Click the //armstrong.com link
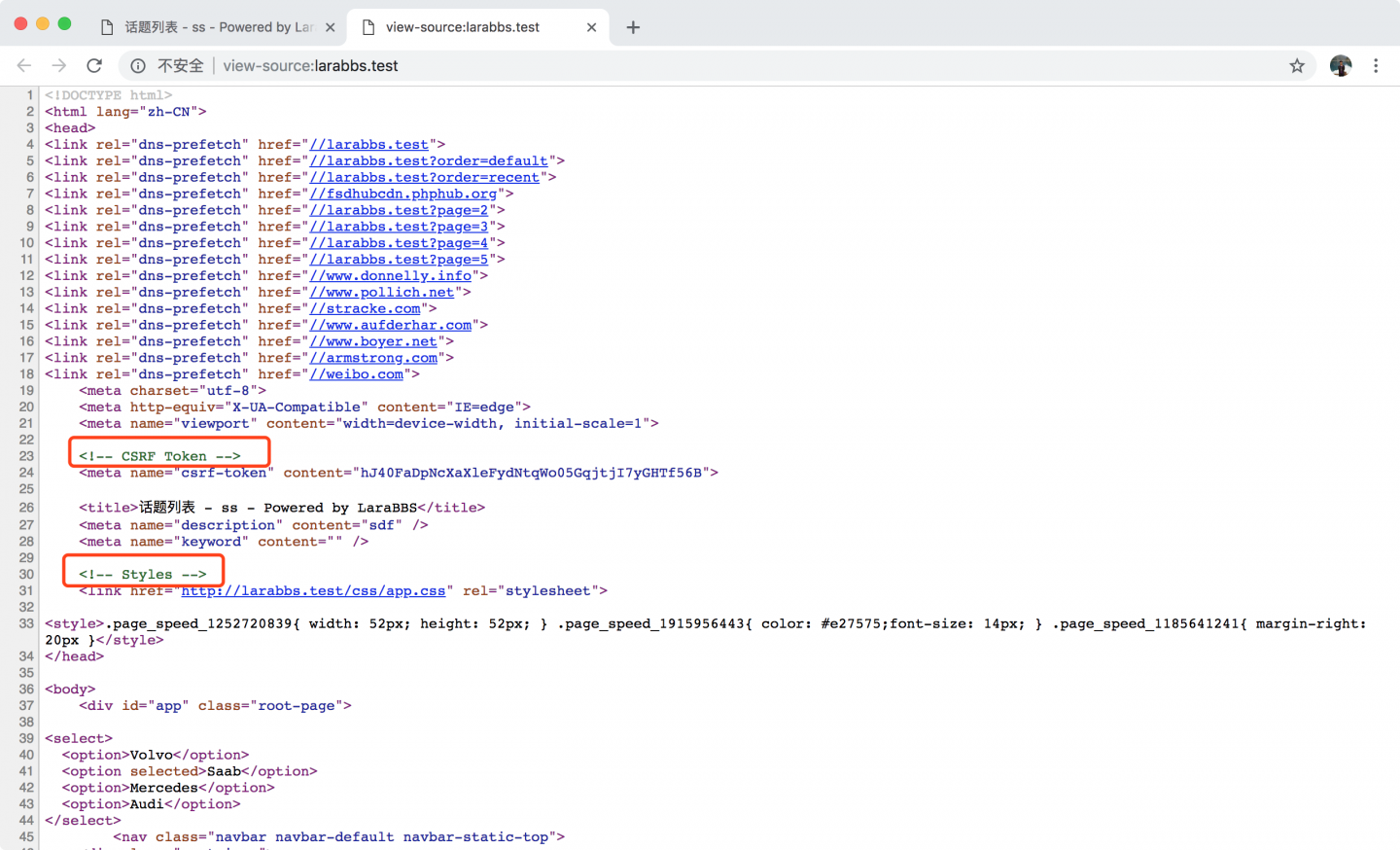This screenshot has width=1400, height=850. [373, 358]
